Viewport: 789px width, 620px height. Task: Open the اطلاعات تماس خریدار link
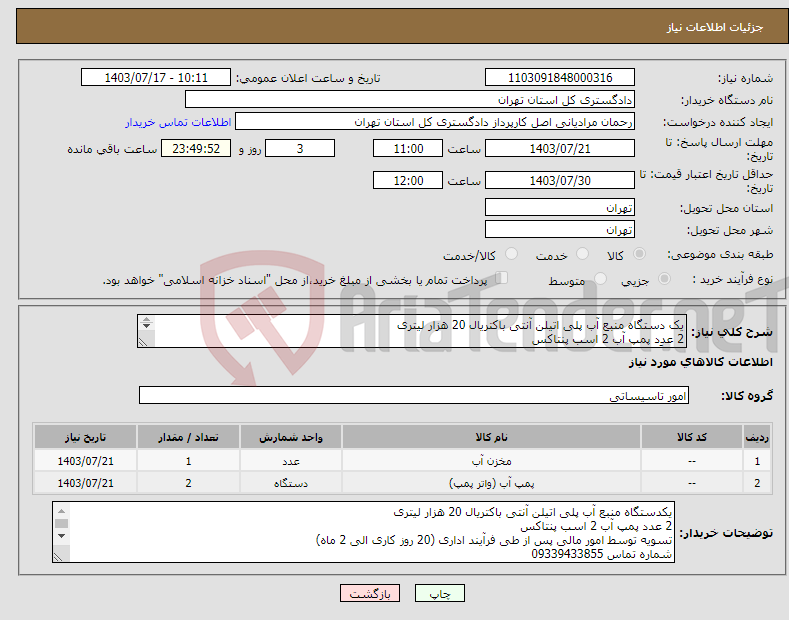click(178, 122)
